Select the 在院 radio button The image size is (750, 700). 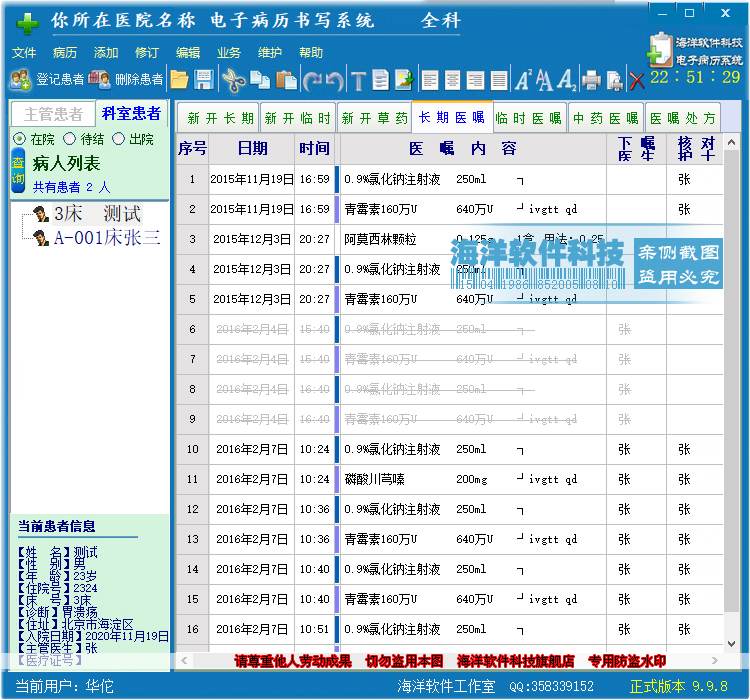coord(19,139)
